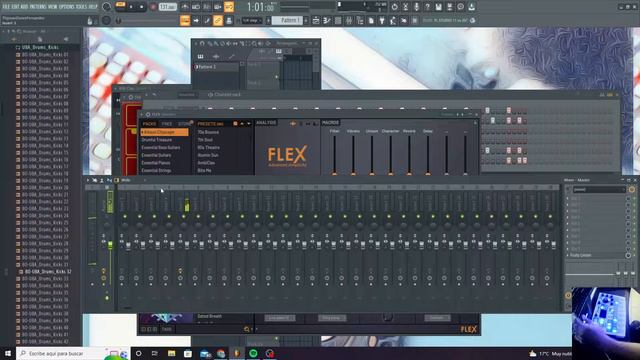Image resolution: width=640 pixels, height=360 pixels.
Task: Select Essential Pianos pack in FLEX
Action: [156, 163]
